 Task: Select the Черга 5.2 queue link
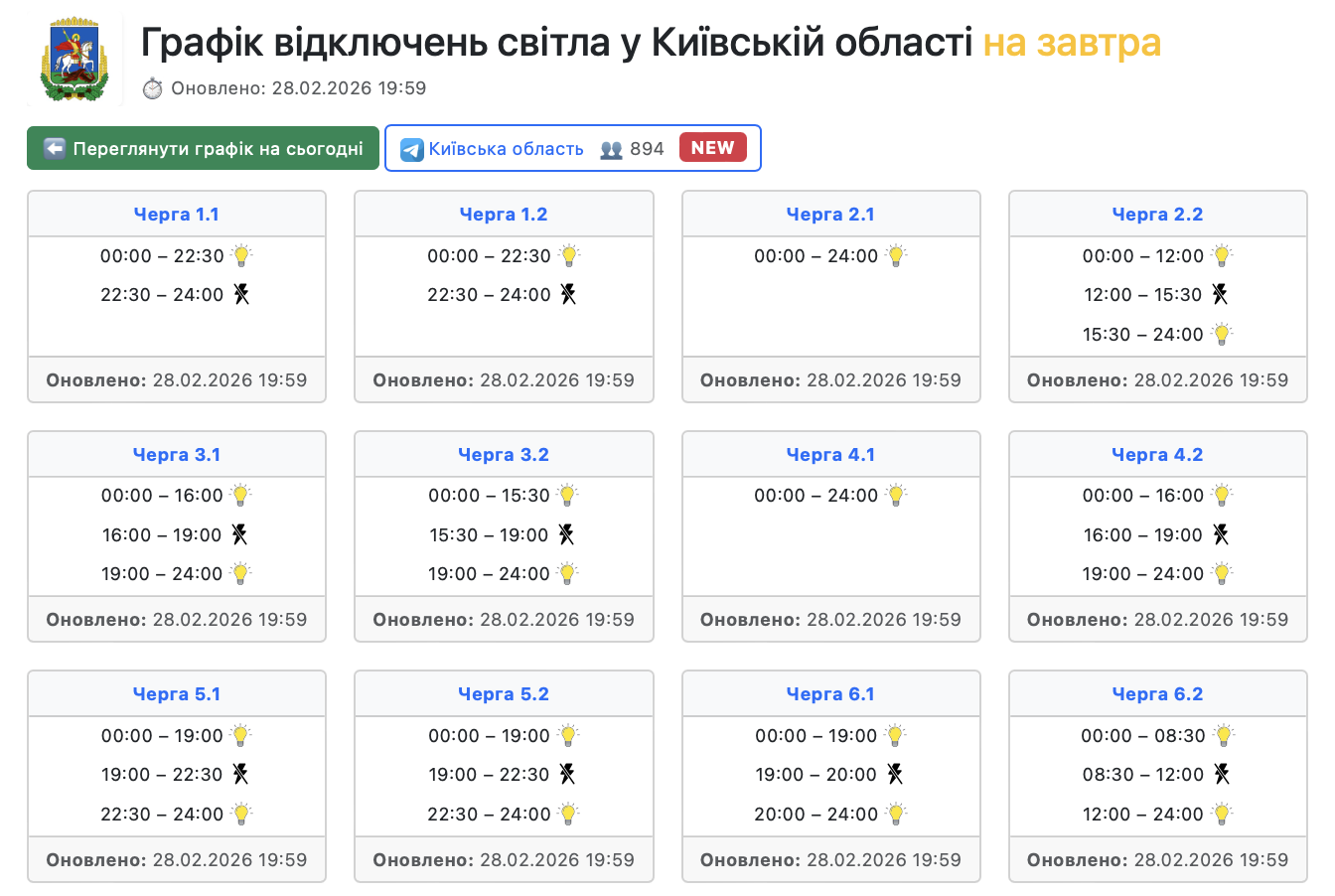point(504,694)
